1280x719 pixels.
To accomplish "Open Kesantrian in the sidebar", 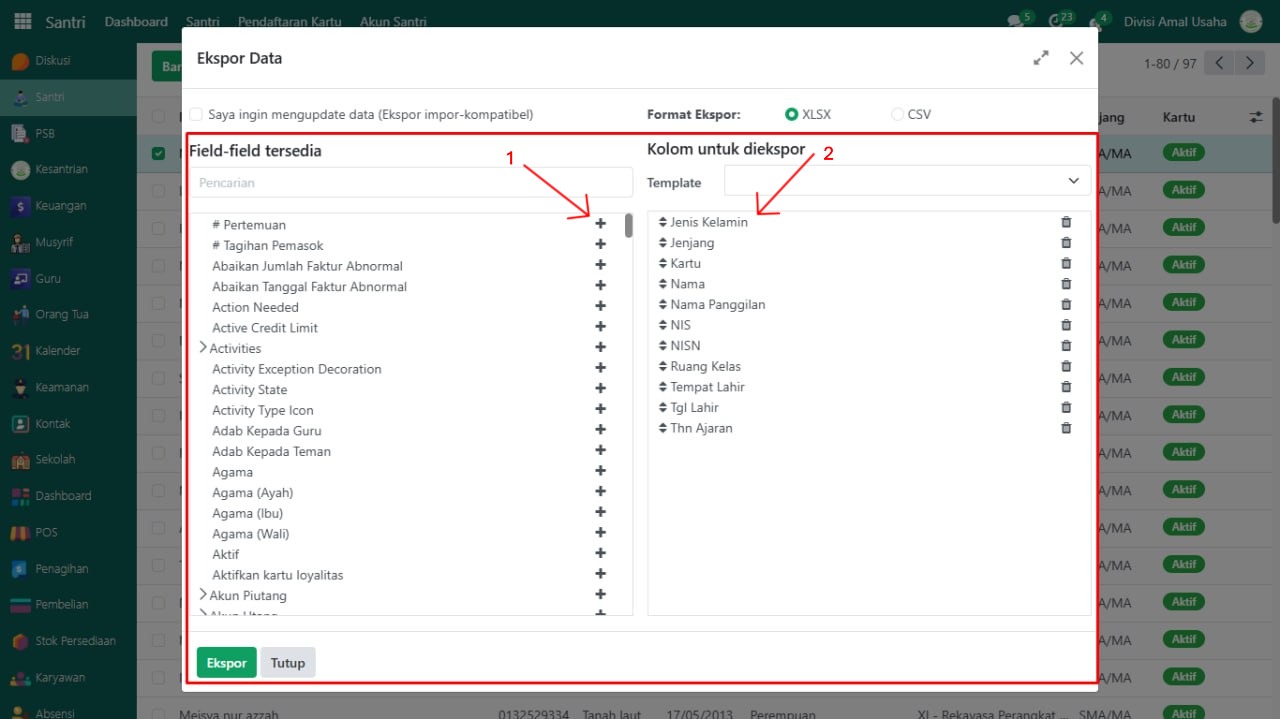I will pyautogui.click(x=61, y=169).
